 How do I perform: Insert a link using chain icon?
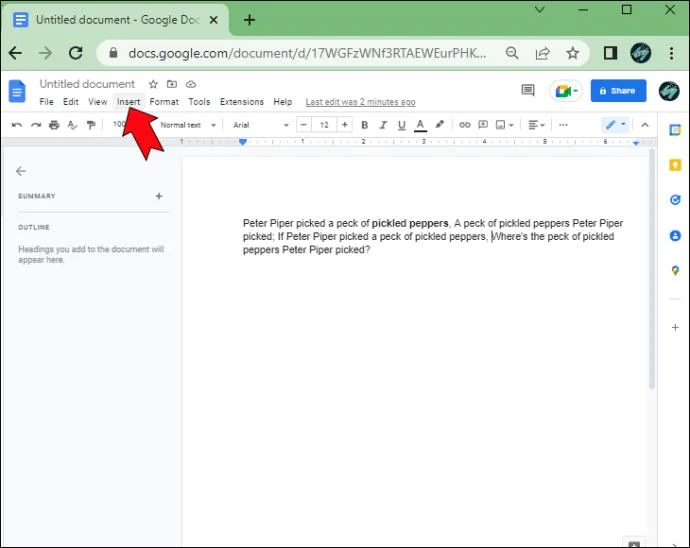tap(465, 125)
